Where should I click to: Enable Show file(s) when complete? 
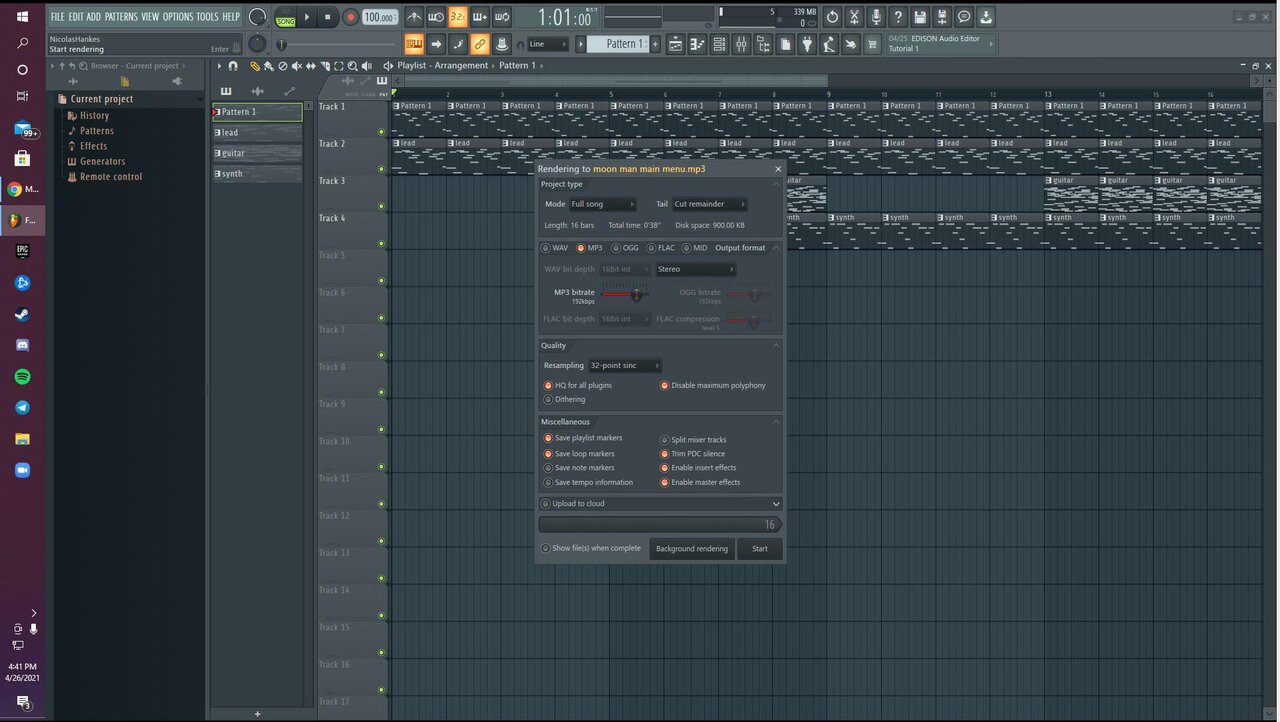591,548
